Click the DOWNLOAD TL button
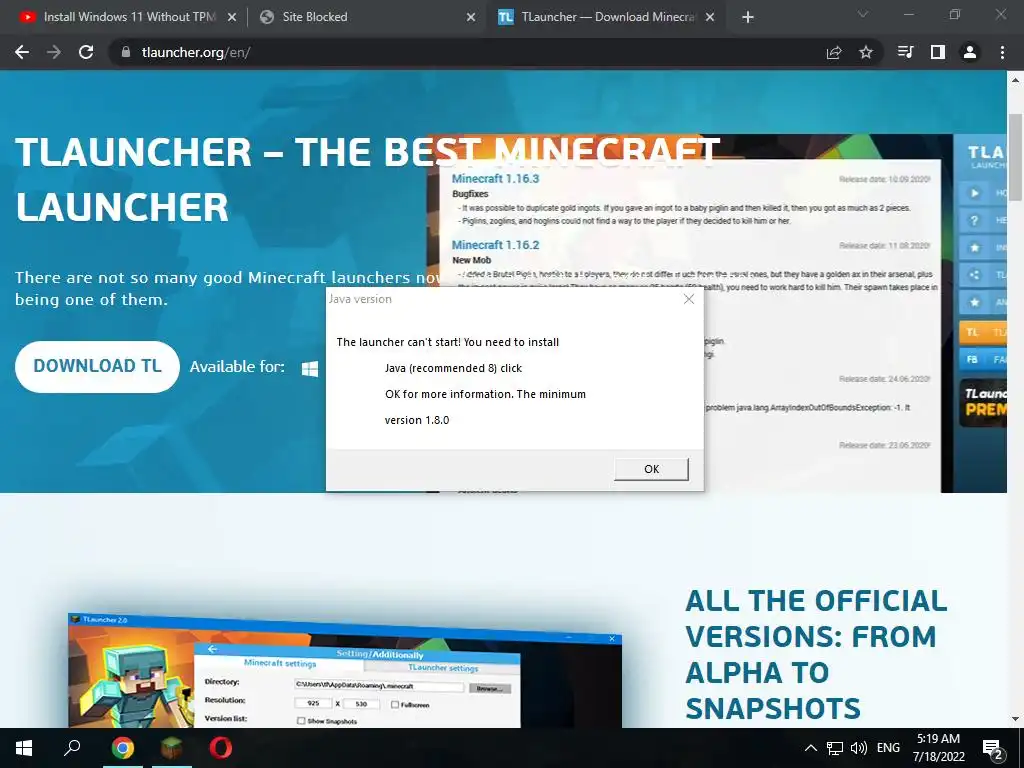1024x768 pixels. pyautogui.click(x=97, y=366)
